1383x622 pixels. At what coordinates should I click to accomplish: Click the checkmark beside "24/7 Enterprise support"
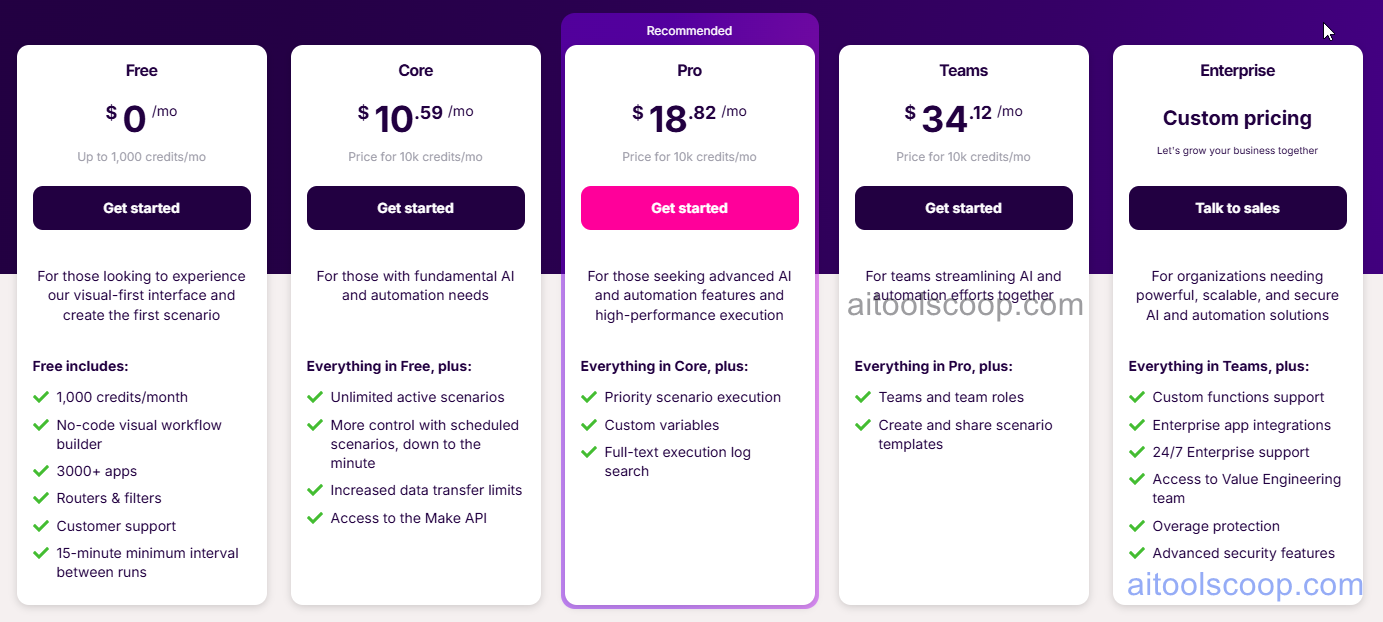tap(1136, 452)
